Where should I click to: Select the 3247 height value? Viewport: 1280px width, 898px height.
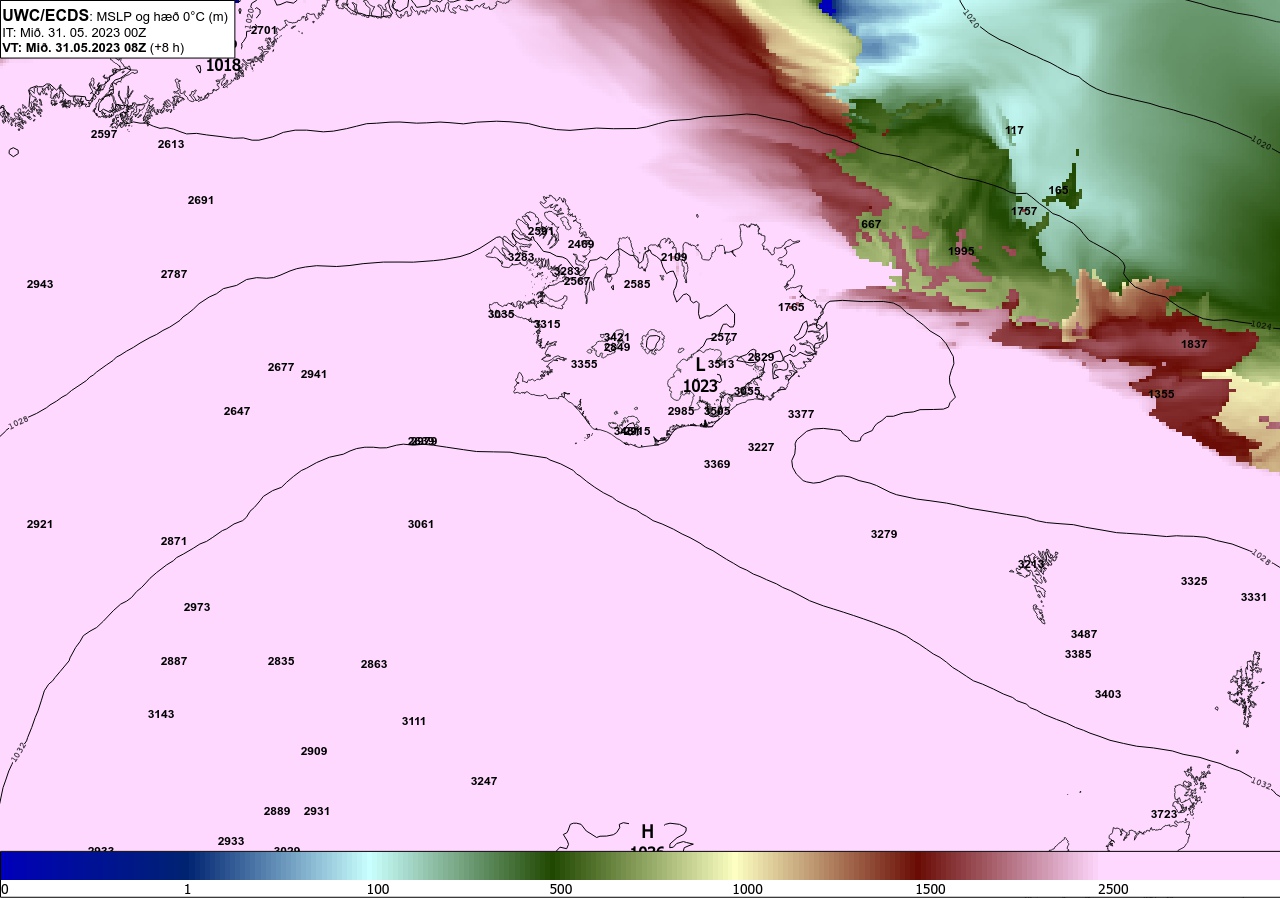click(x=484, y=781)
